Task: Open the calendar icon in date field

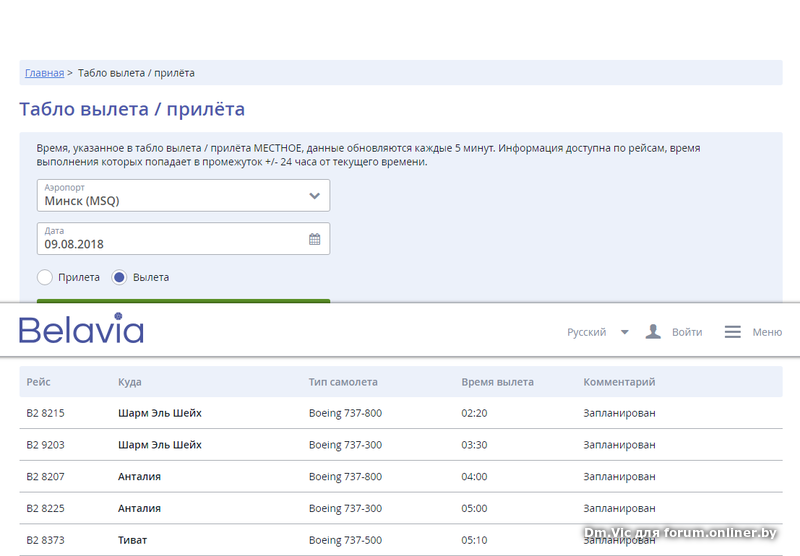Action: (314, 239)
